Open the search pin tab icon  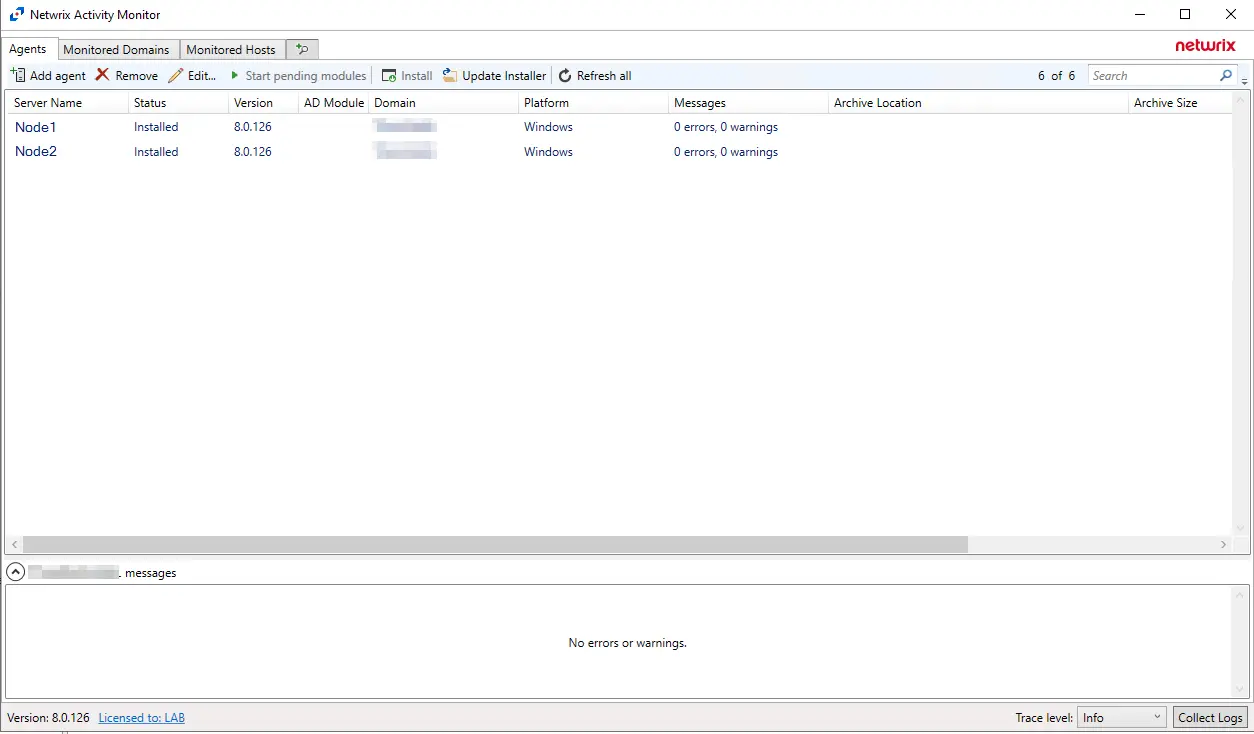(x=301, y=48)
